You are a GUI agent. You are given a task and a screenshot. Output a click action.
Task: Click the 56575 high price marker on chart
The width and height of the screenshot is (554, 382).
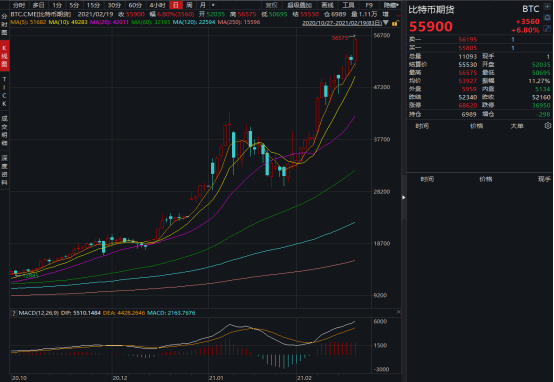[340, 38]
